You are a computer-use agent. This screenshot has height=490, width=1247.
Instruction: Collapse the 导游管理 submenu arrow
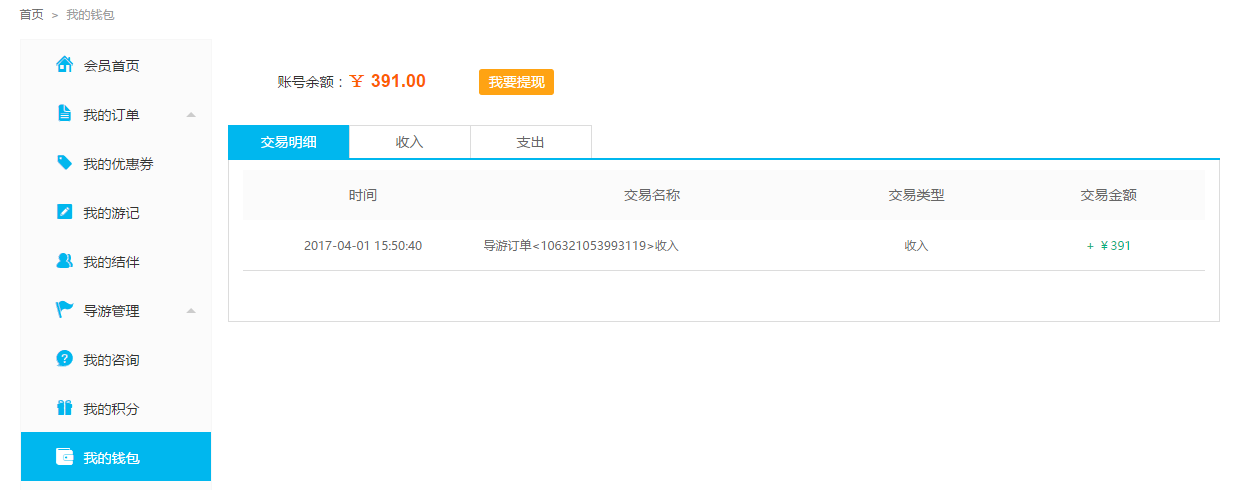click(x=191, y=311)
